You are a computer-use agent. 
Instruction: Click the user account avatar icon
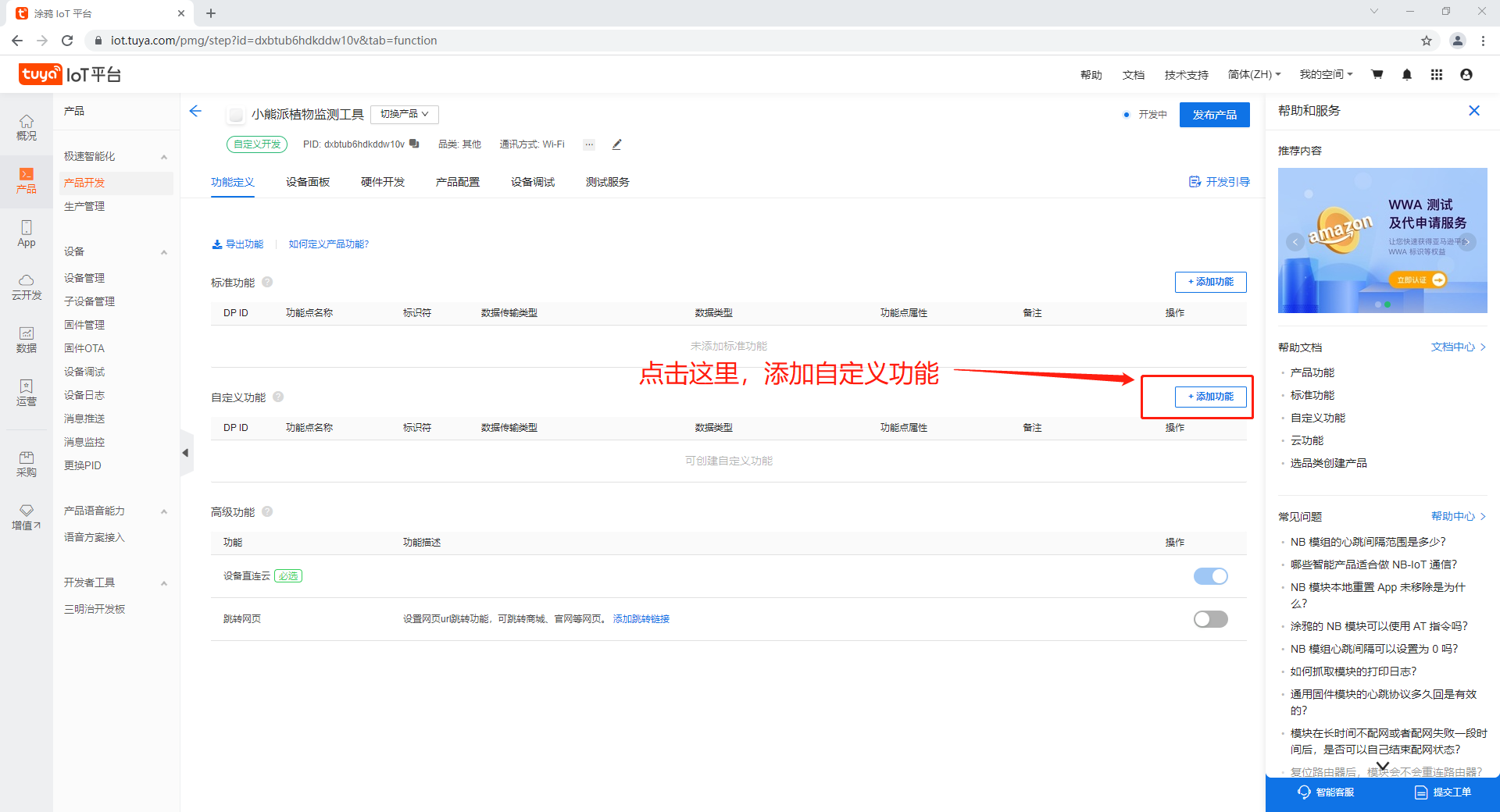[x=1466, y=75]
